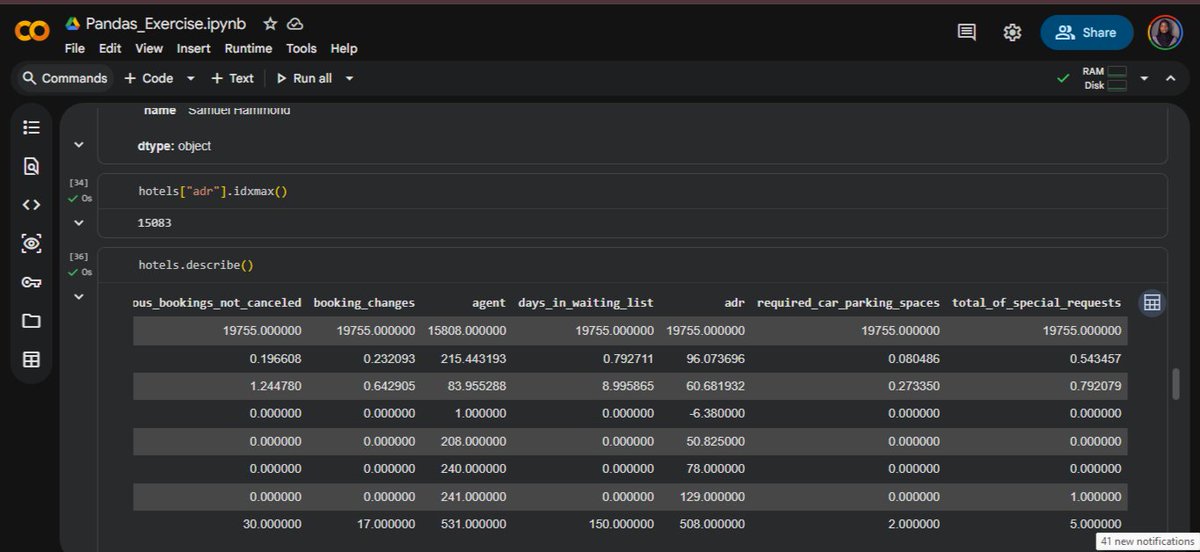This screenshot has height=552, width=1200.
Task: Open the Edit menu
Action: 110,48
